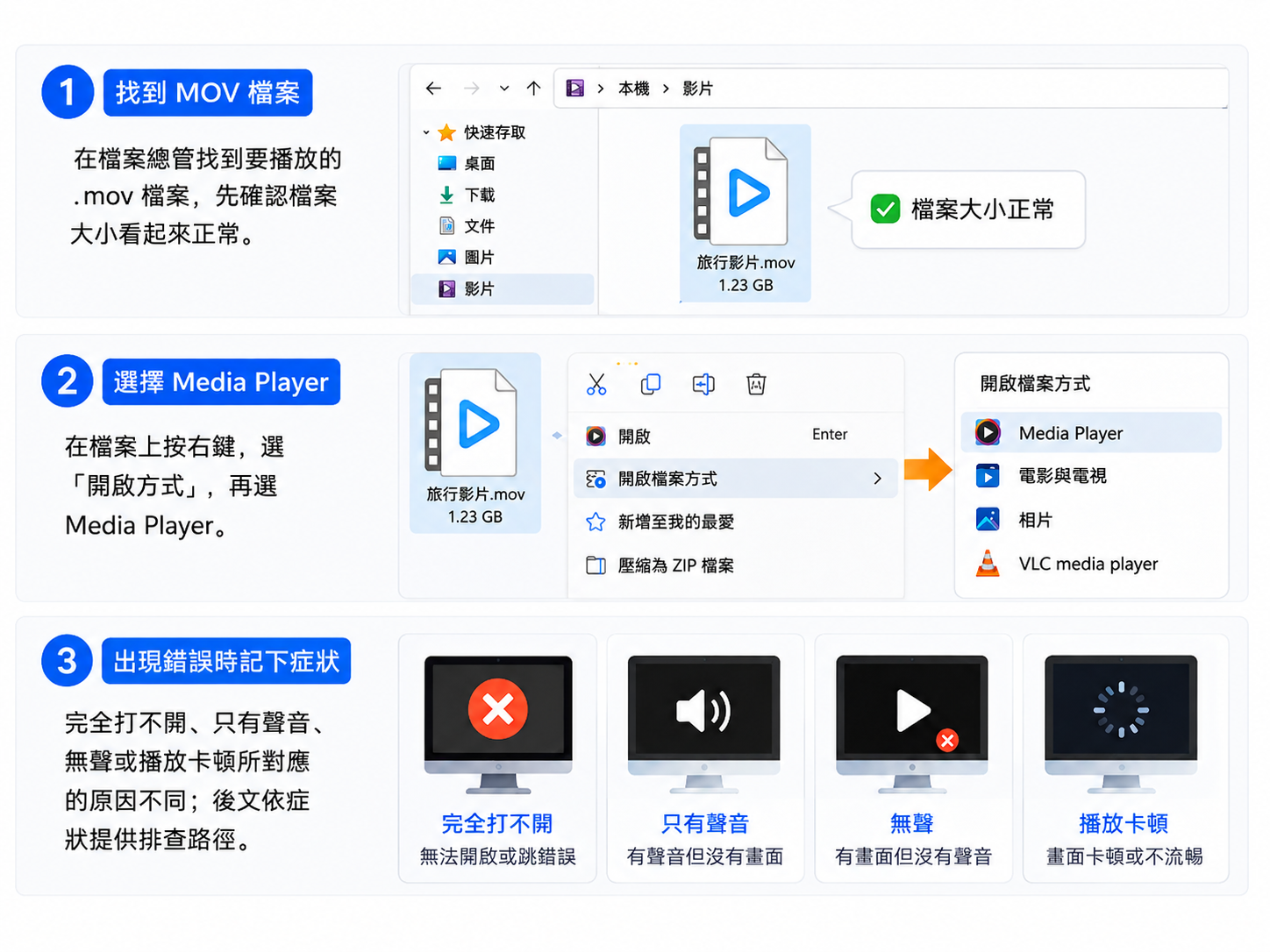Click the 無聲 symptom title

coord(912,824)
